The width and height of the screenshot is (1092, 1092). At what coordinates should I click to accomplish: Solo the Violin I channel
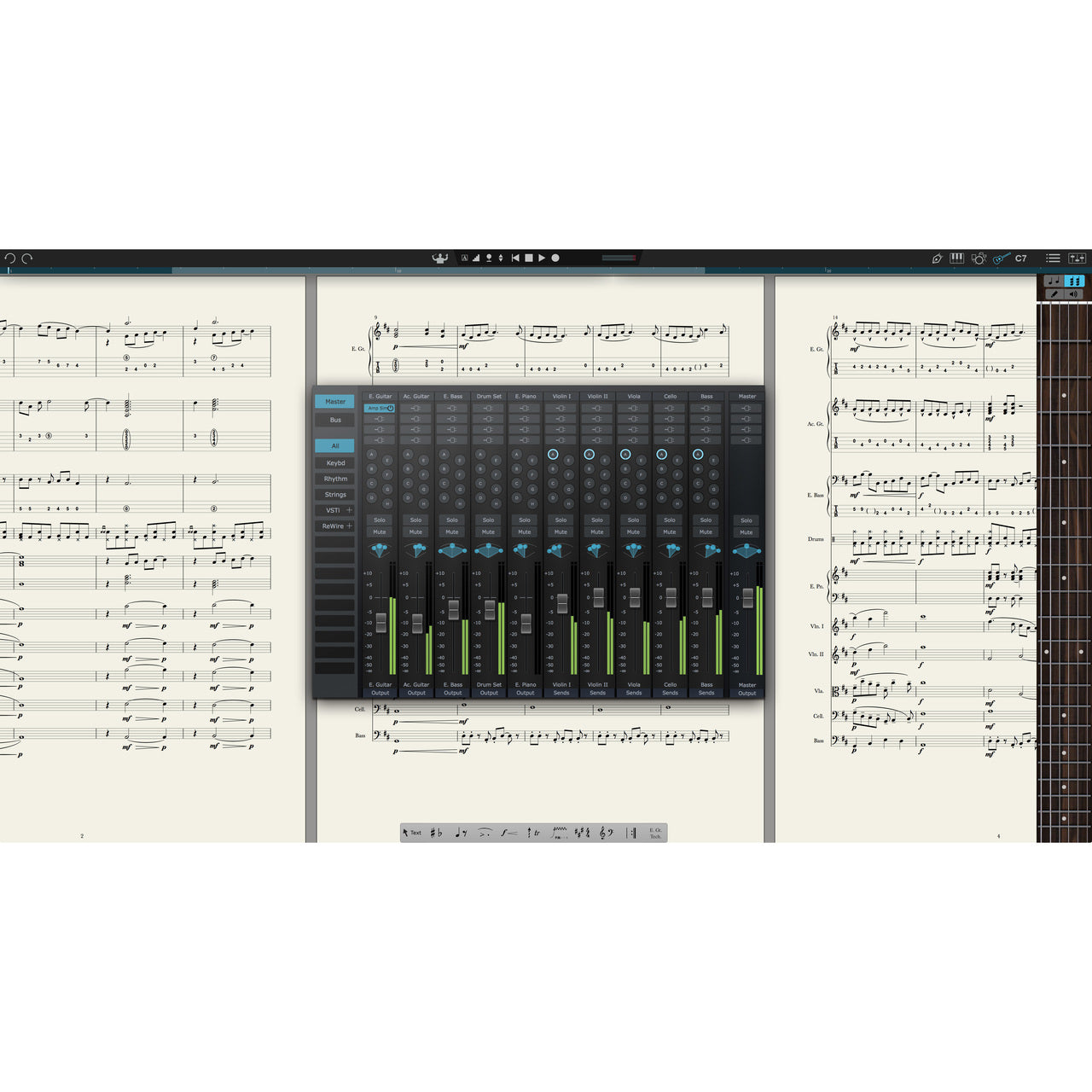coord(561,520)
